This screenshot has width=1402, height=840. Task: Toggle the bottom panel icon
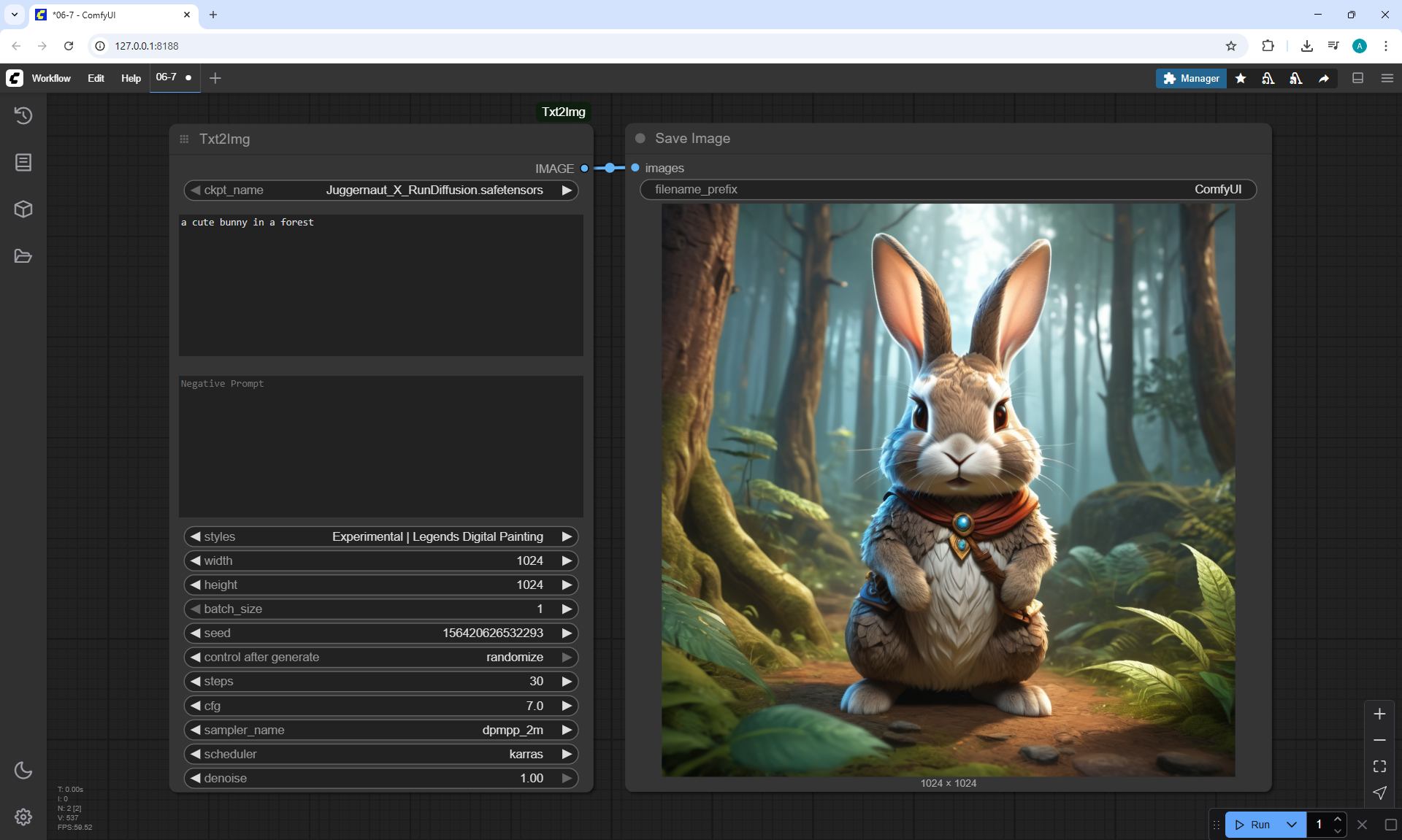point(1357,78)
